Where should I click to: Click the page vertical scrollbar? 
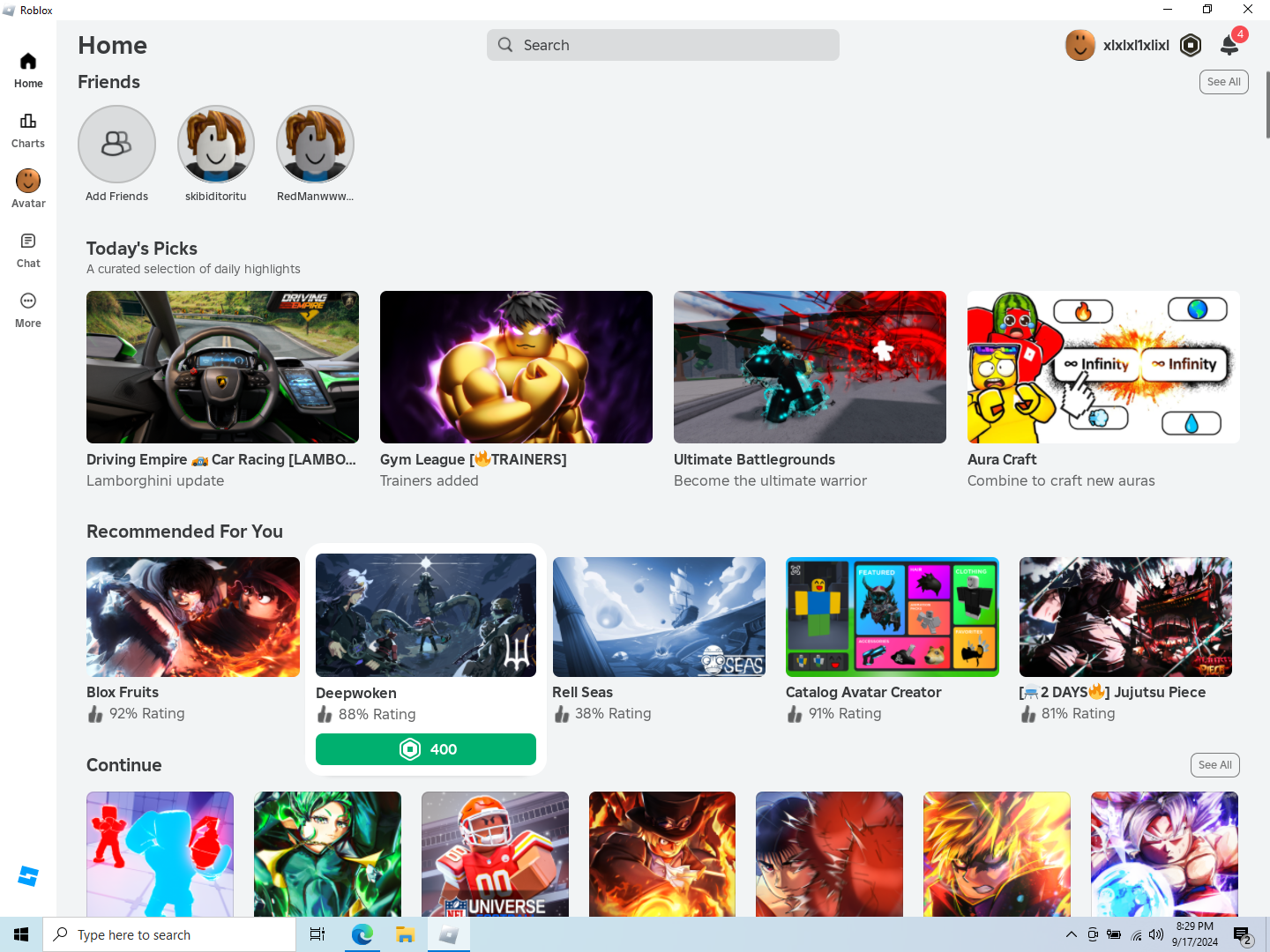pos(1267,106)
